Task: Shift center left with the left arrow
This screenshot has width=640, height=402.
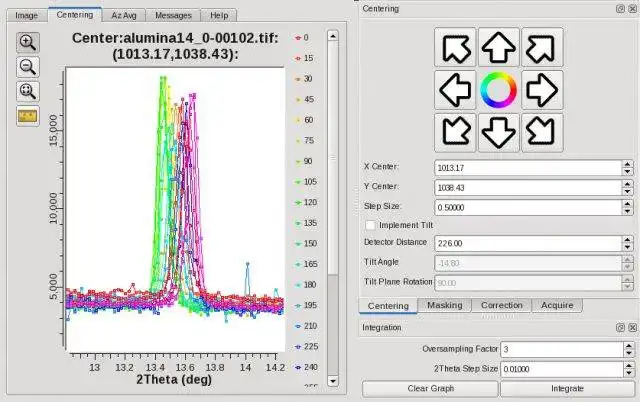Action: click(x=455, y=90)
